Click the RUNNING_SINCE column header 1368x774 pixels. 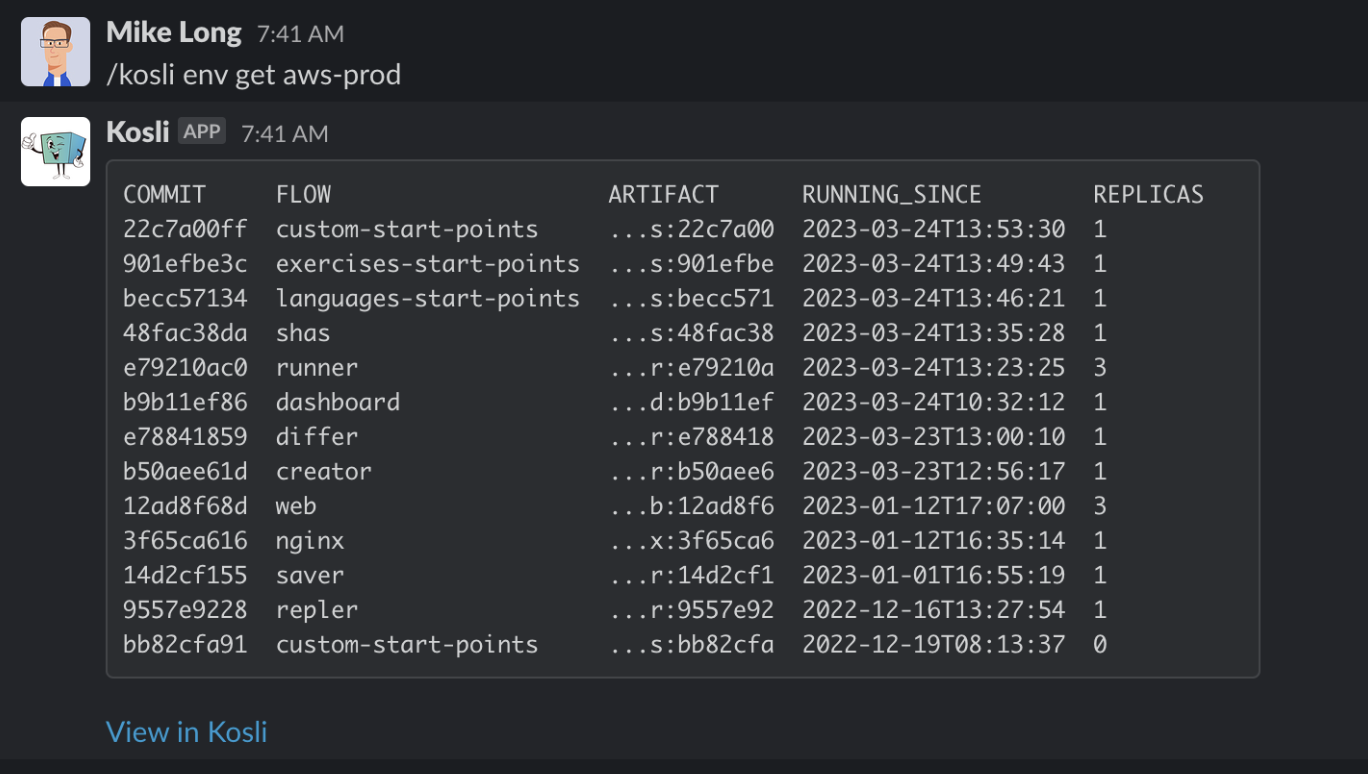pyautogui.click(x=891, y=195)
